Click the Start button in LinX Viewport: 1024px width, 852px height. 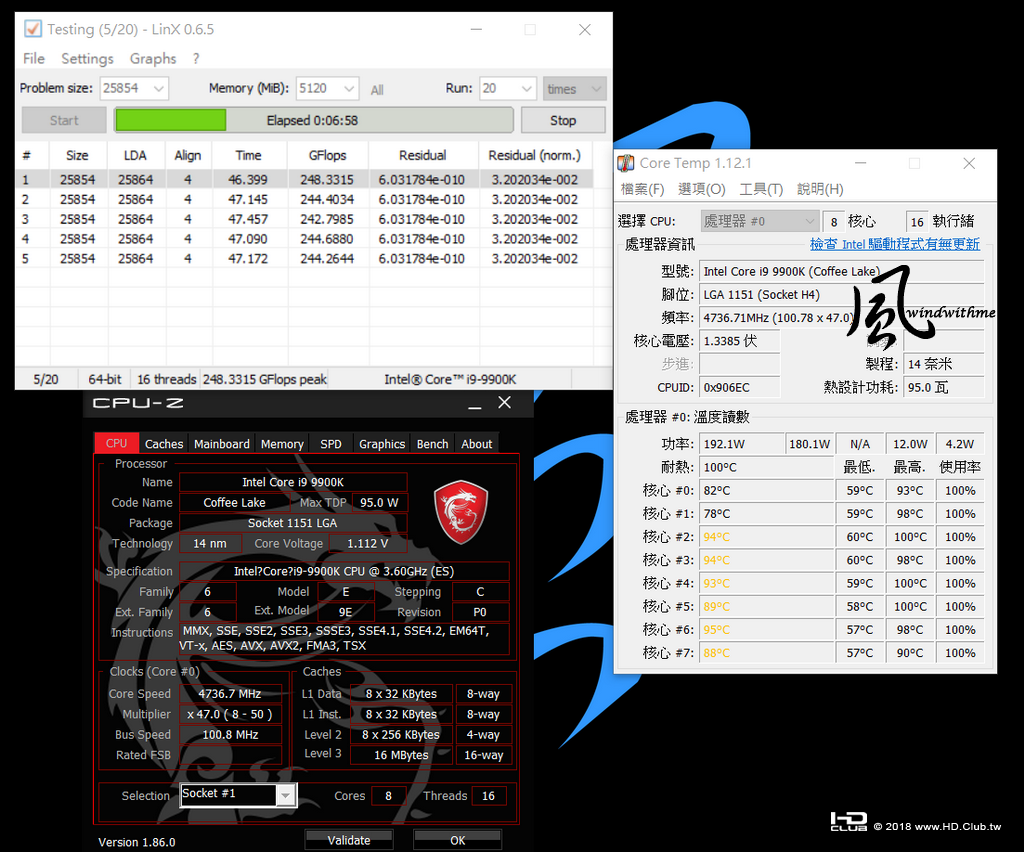click(x=64, y=120)
